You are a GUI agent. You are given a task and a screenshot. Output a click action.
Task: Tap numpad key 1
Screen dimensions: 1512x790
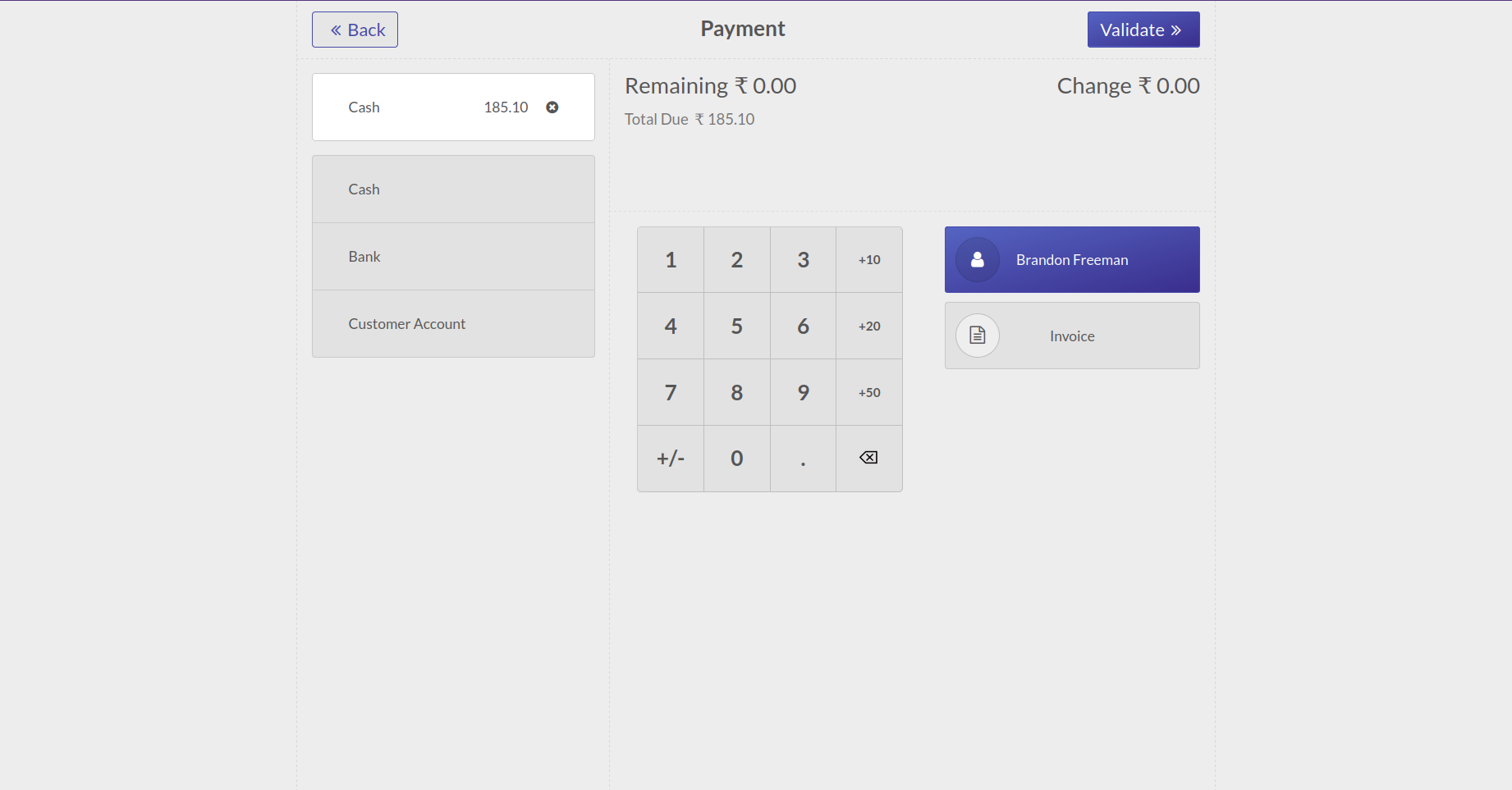tap(671, 259)
